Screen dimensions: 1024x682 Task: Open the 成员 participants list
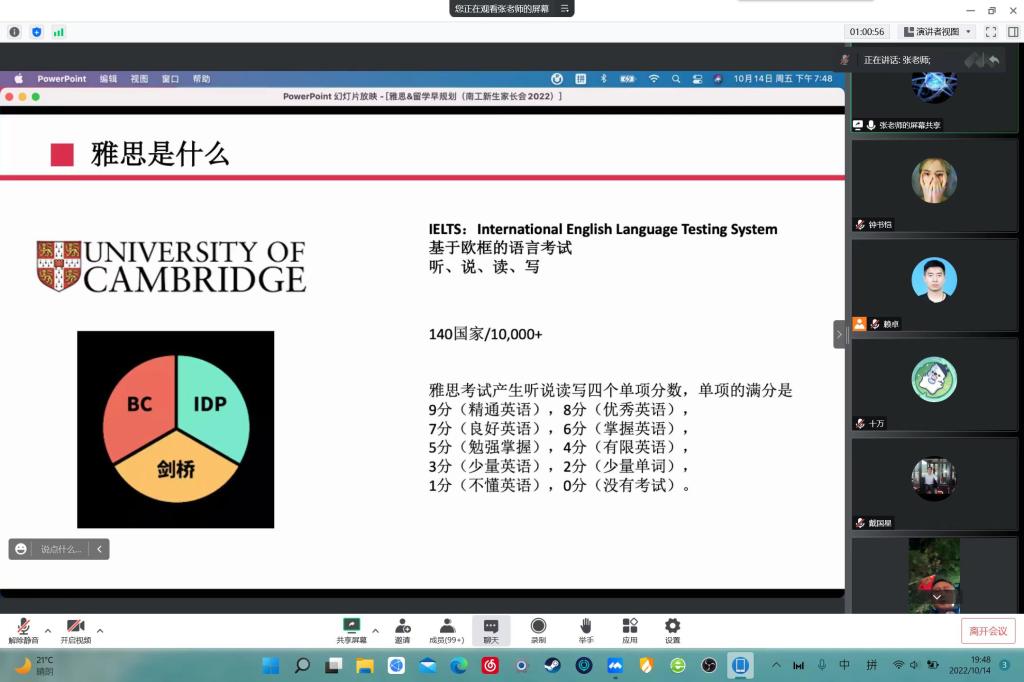click(x=446, y=630)
